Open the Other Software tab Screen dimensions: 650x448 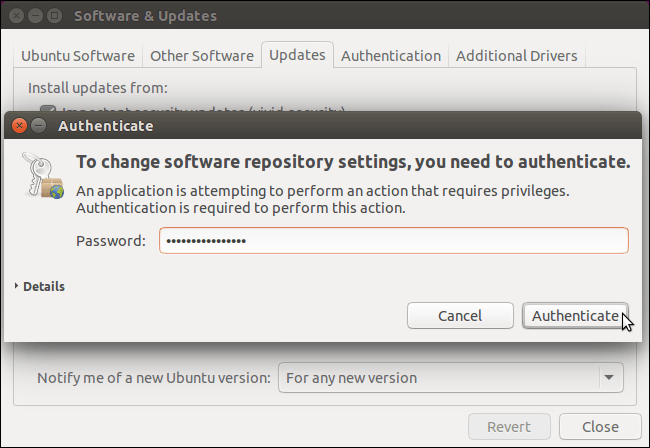click(202, 56)
